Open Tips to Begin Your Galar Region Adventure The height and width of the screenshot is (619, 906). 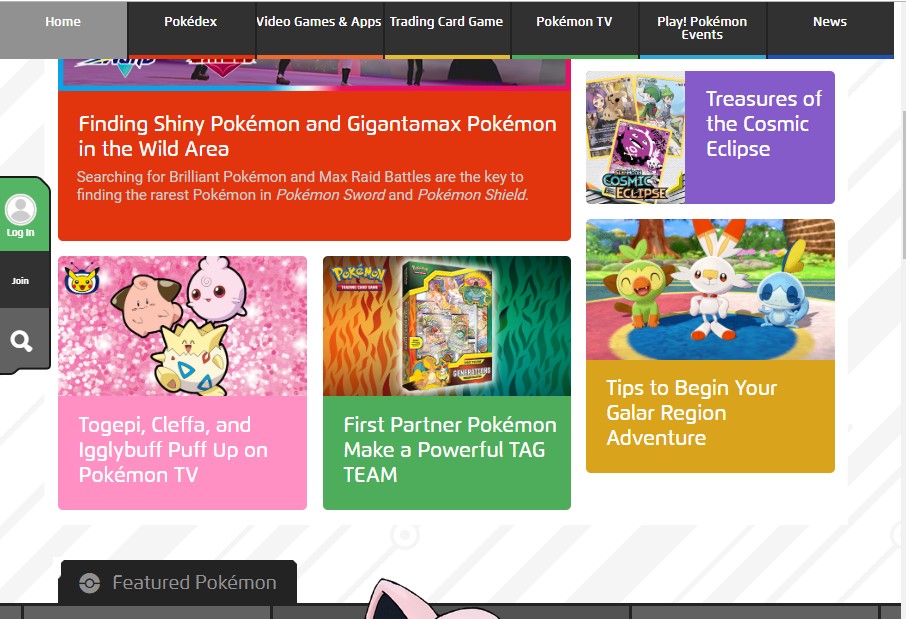(x=691, y=413)
